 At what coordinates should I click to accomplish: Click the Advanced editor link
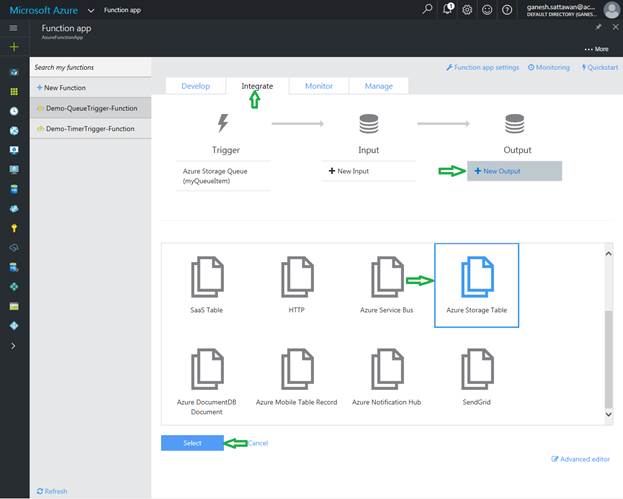583,459
